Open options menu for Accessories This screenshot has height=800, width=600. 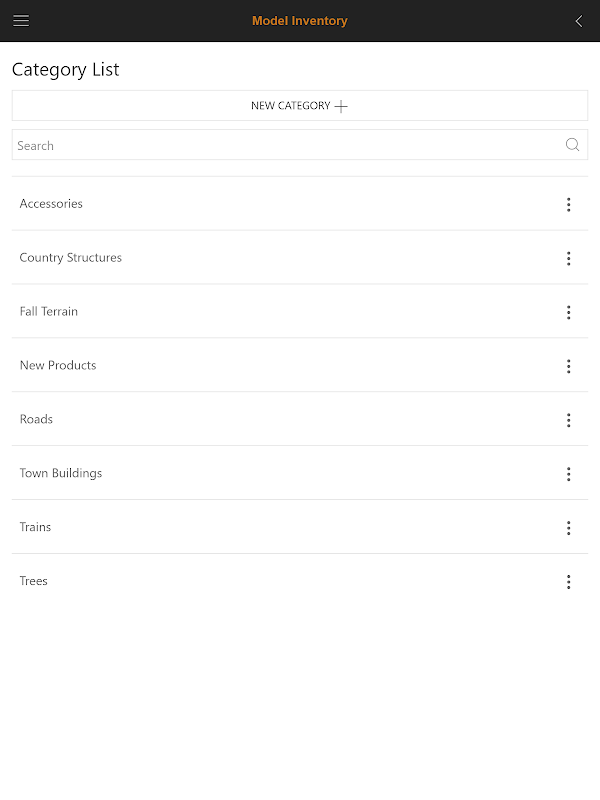(568, 204)
